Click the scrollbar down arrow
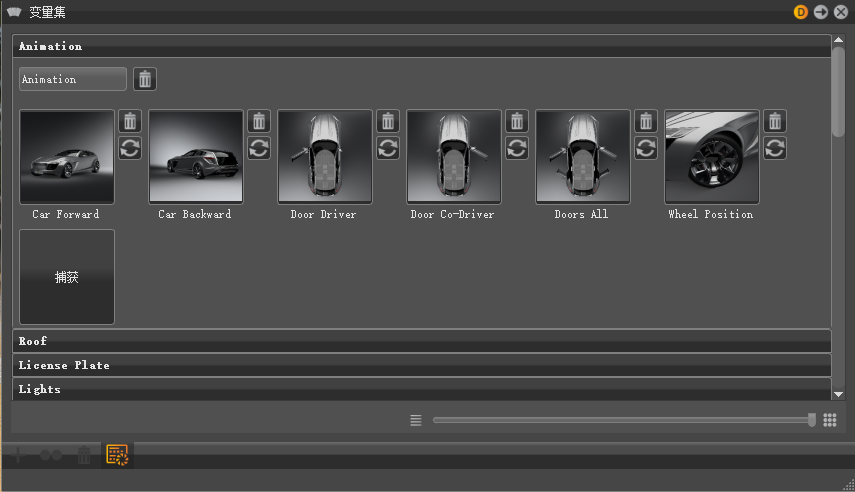 (x=838, y=394)
